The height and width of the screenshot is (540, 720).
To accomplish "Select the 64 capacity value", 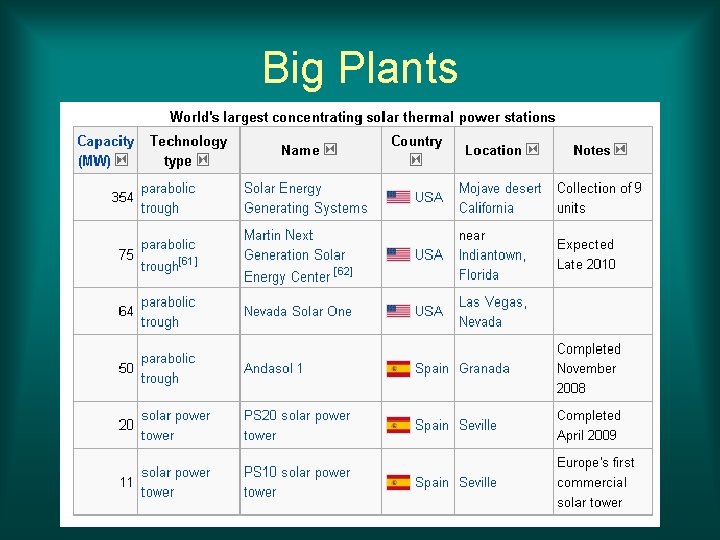I will 126,311.
